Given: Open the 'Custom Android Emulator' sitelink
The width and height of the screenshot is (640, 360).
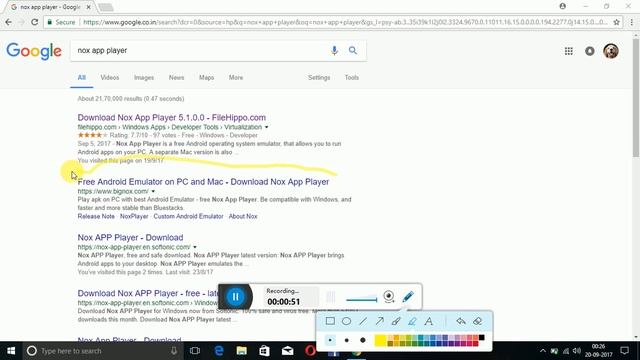Looking at the screenshot, I should (x=188, y=216).
